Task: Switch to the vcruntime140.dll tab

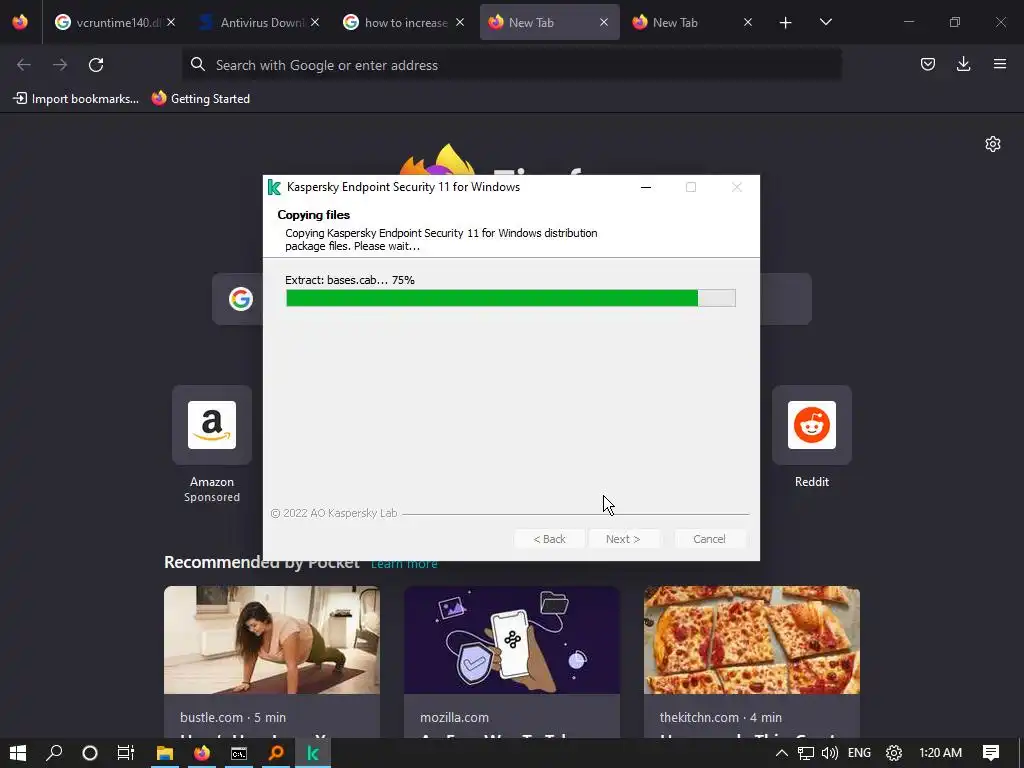Action: click(x=116, y=22)
